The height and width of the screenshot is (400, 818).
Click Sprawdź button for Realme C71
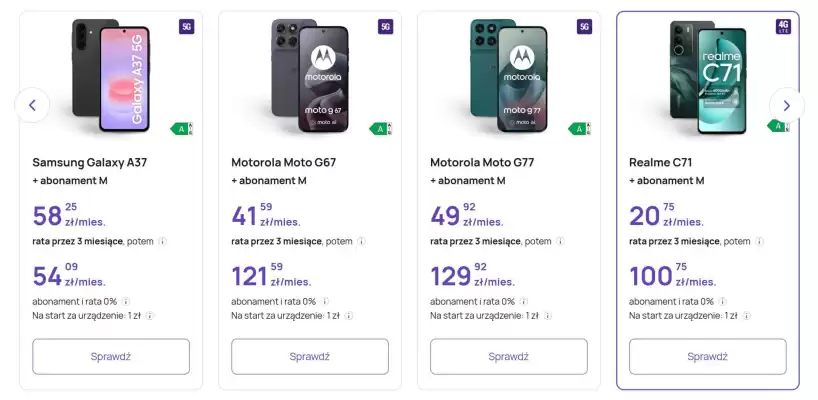[x=707, y=357]
